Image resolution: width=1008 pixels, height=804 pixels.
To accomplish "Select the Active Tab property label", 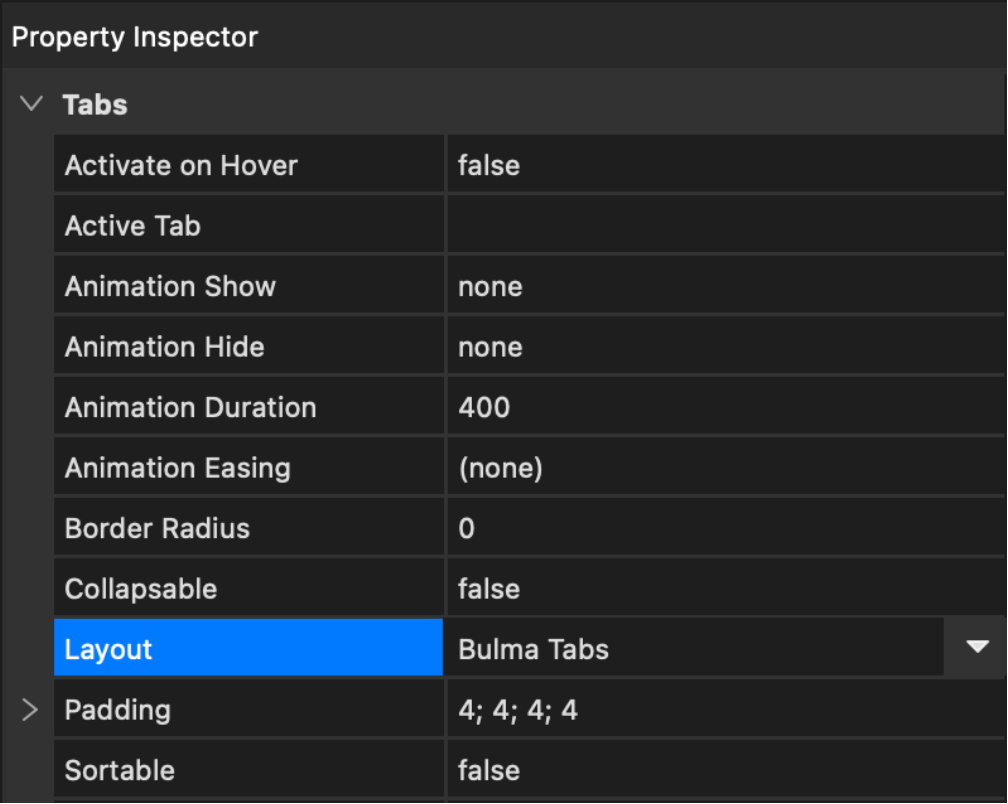I will click(133, 226).
